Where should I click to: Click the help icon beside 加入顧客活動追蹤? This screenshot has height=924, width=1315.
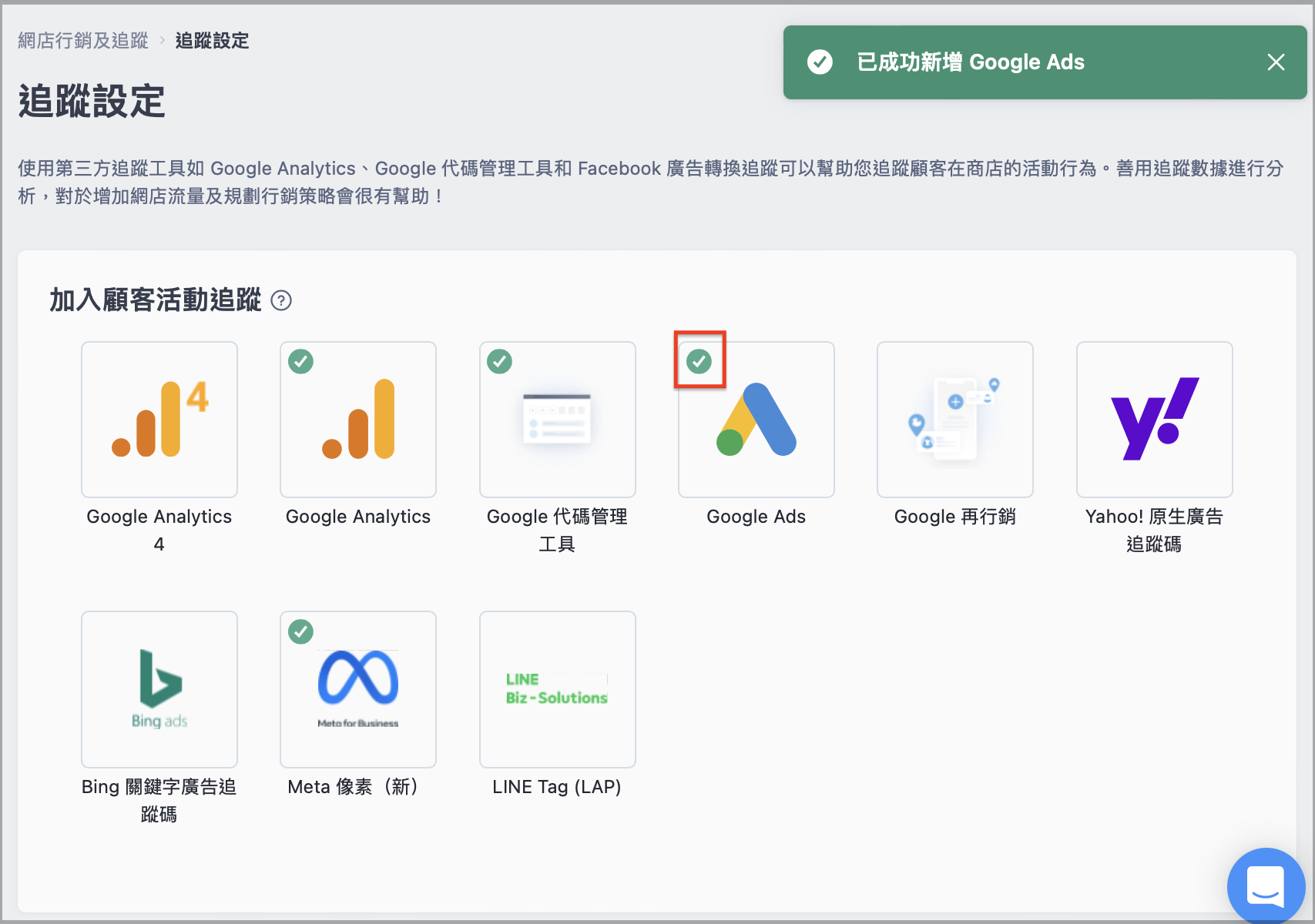click(x=282, y=300)
